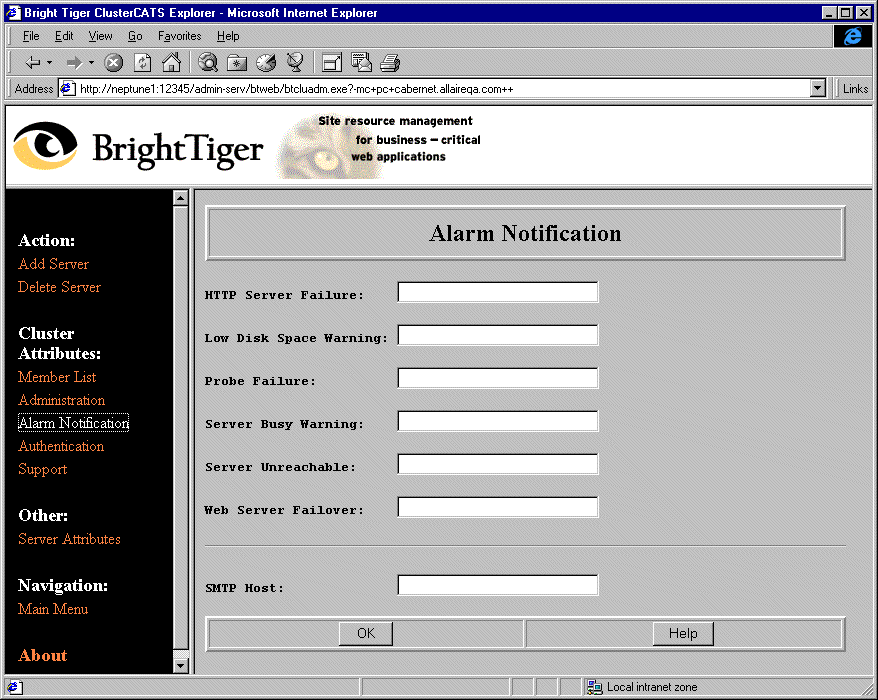Open the Address bar dropdown list
Screen dimensions: 878x700
tap(817, 88)
